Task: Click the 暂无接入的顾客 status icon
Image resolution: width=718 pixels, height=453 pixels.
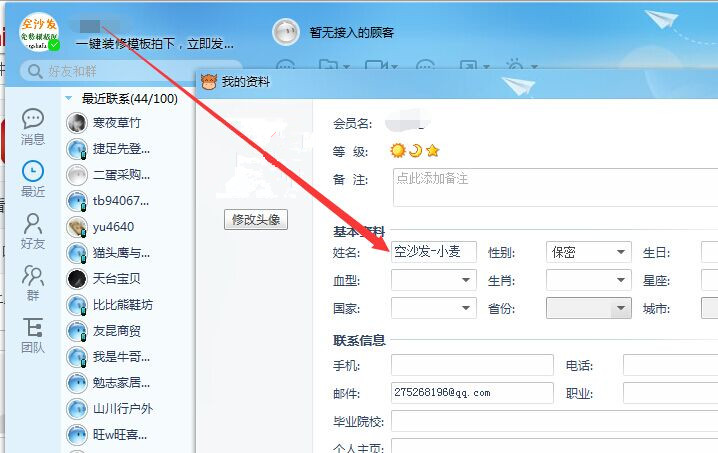Action: (x=286, y=32)
